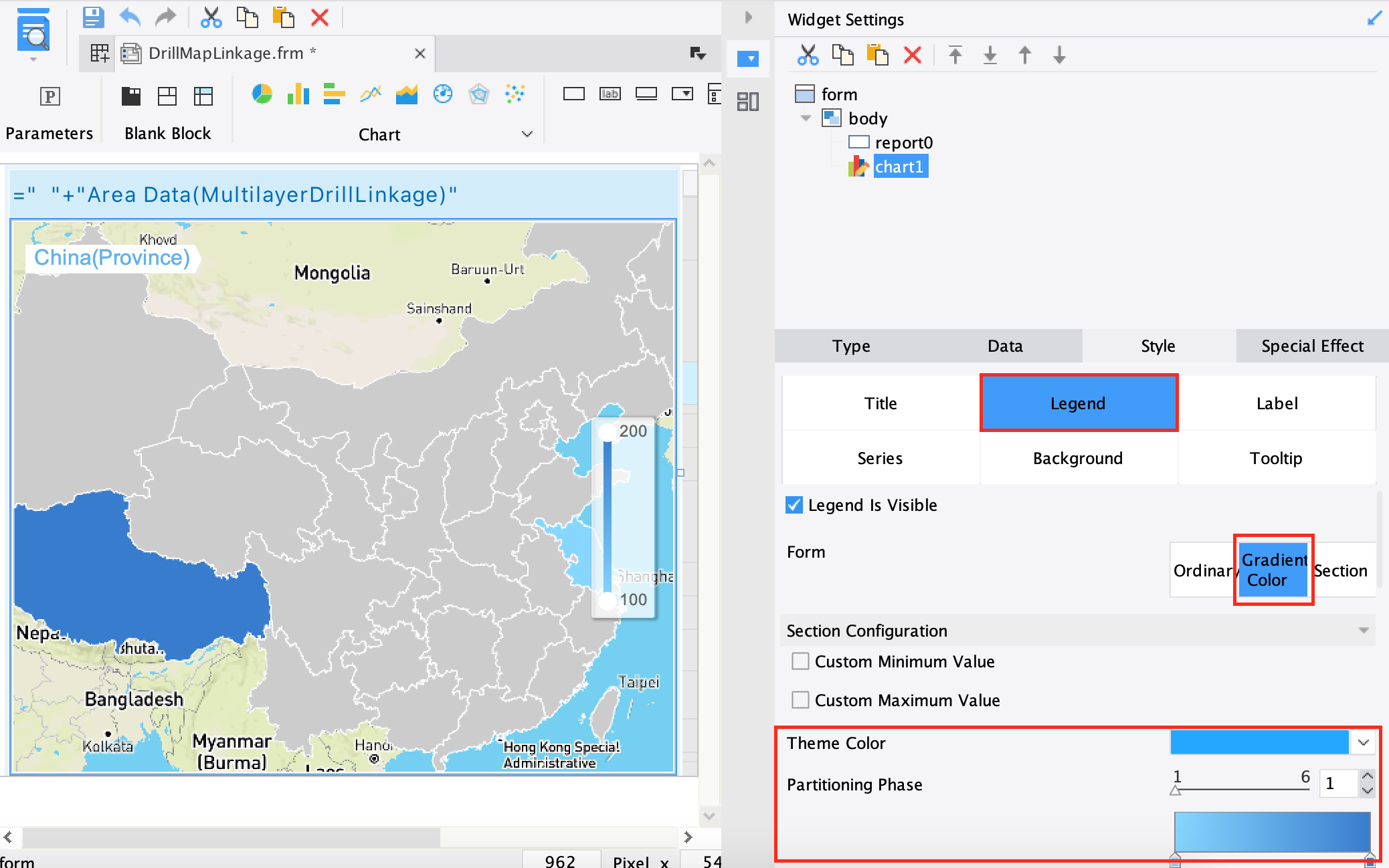Collapse the body tree node
Screen dimensions: 1389x868
806,118
